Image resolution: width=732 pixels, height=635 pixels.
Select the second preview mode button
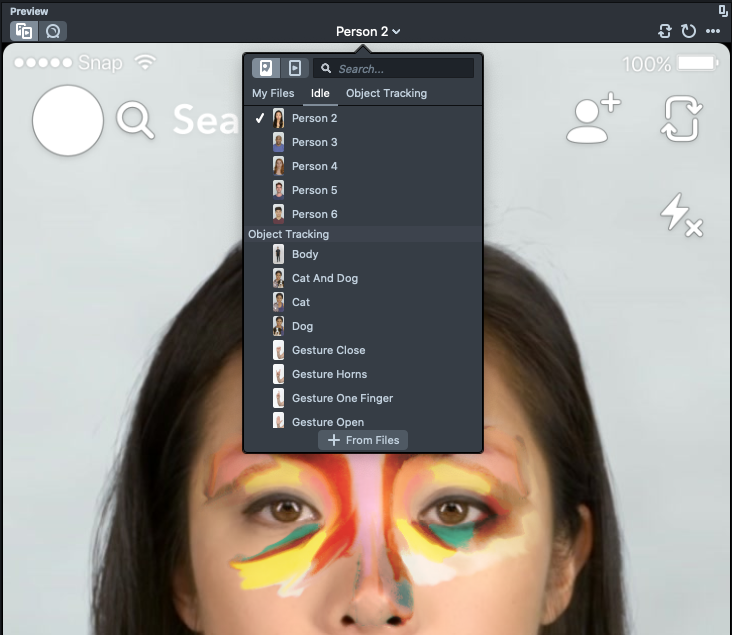coord(53,31)
